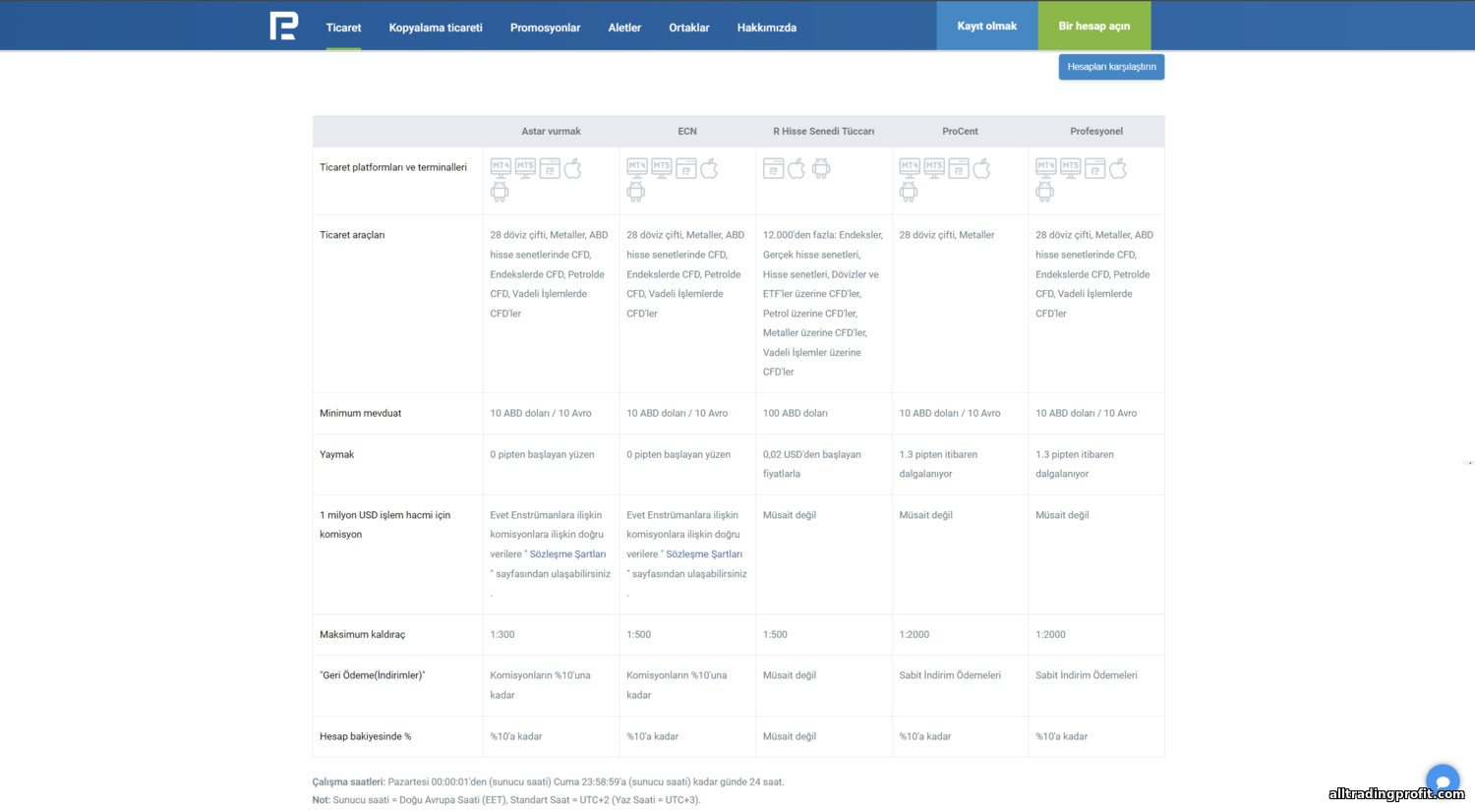The width and height of the screenshot is (1475, 812).
Task: Click Apple icon in R Hisse Senedi column
Action: pos(797,168)
